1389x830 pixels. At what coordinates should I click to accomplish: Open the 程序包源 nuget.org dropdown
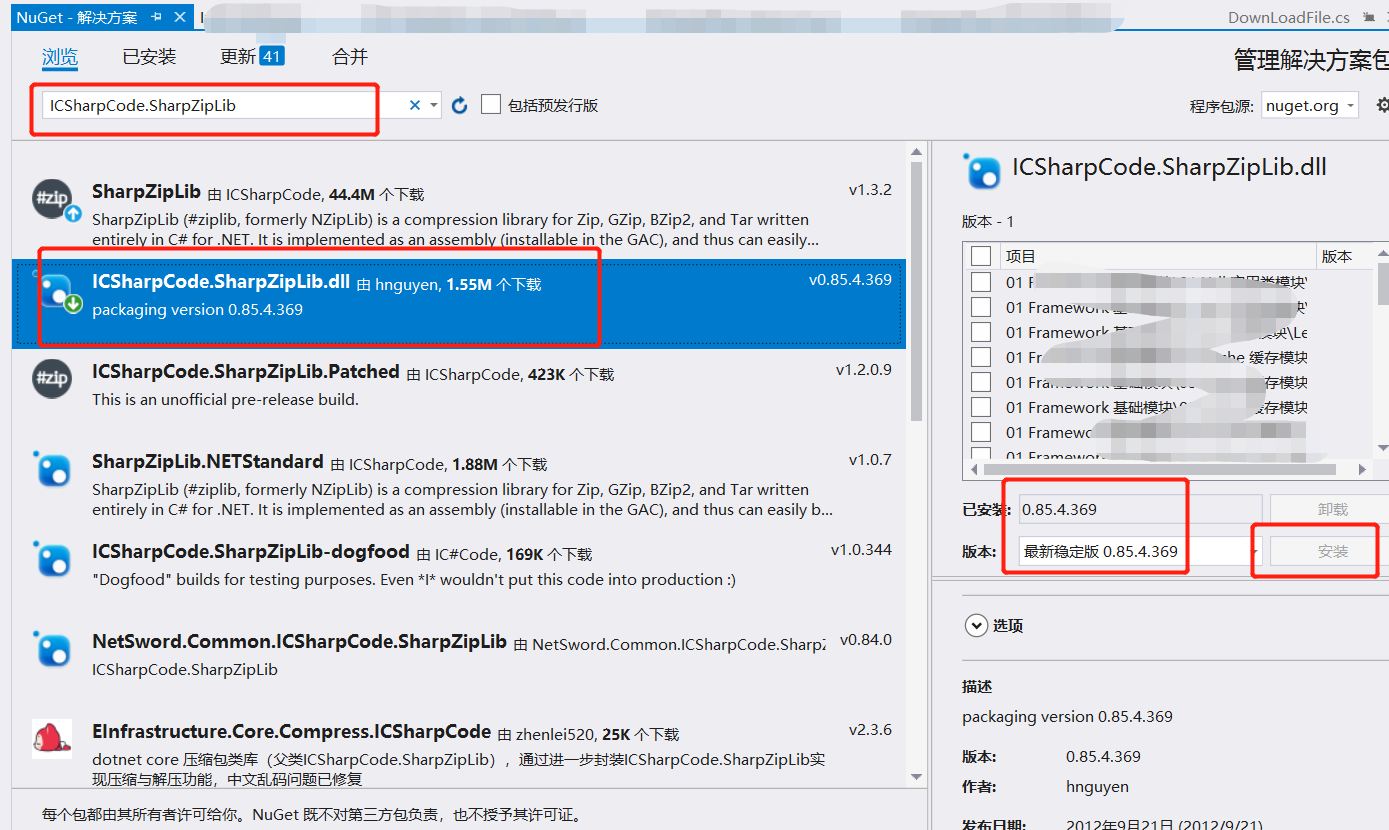(x=1310, y=105)
